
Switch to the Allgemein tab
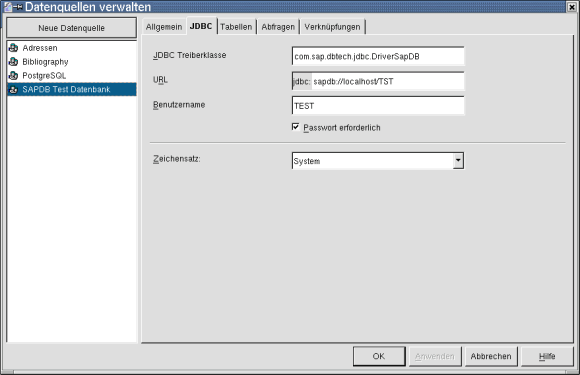click(164, 27)
